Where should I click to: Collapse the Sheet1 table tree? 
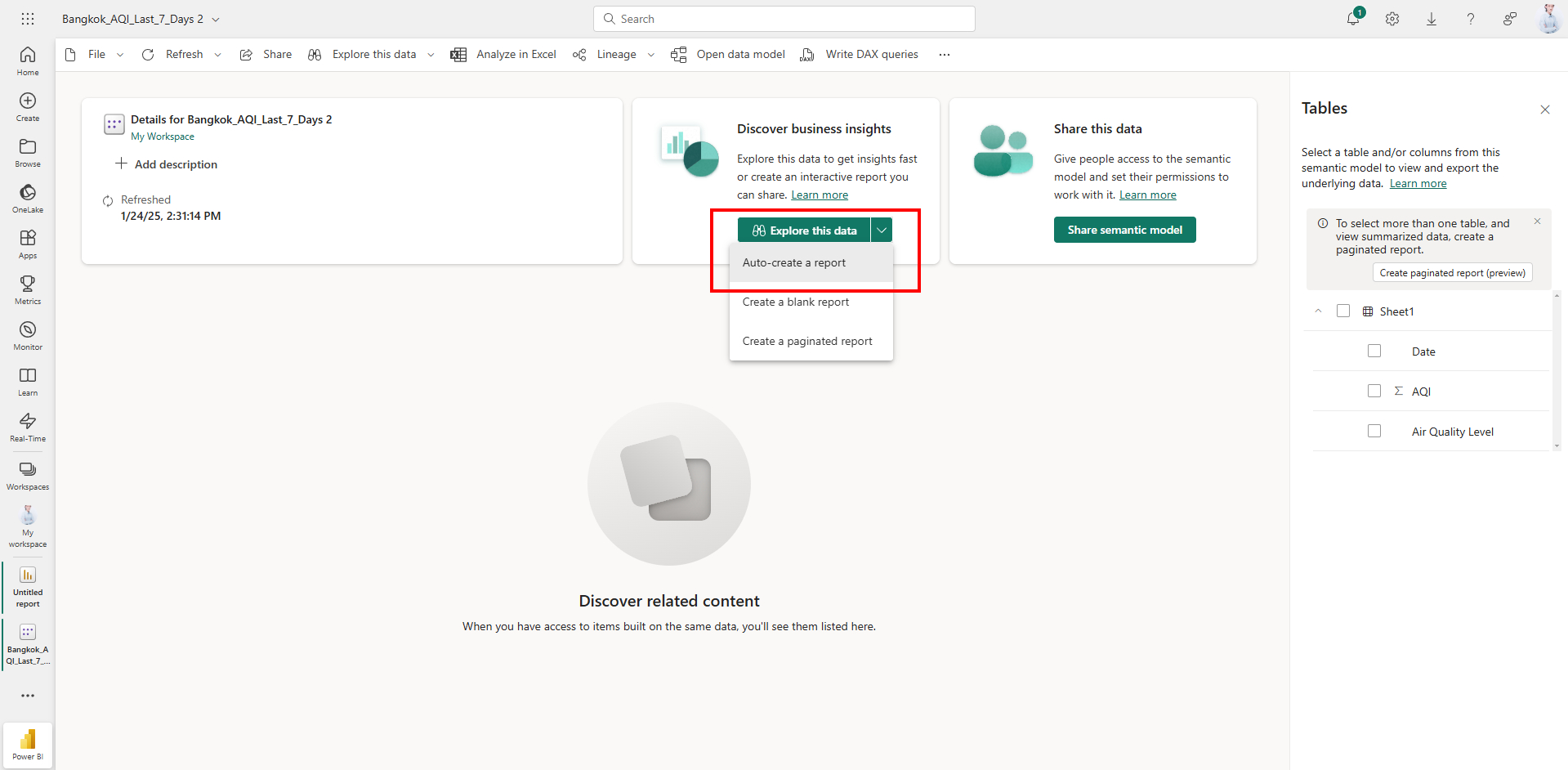1318,311
